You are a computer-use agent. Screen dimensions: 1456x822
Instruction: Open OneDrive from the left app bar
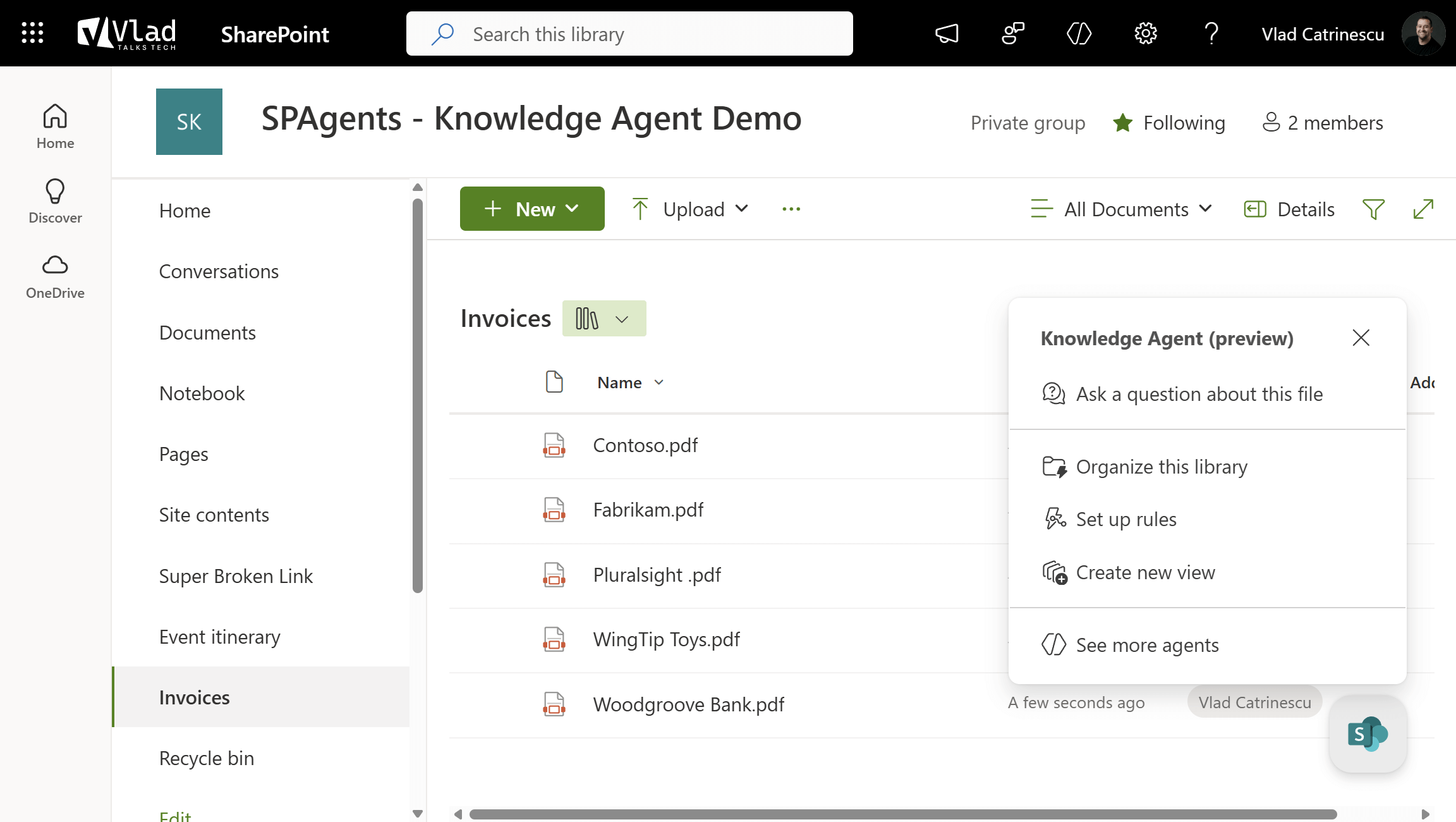pos(55,276)
